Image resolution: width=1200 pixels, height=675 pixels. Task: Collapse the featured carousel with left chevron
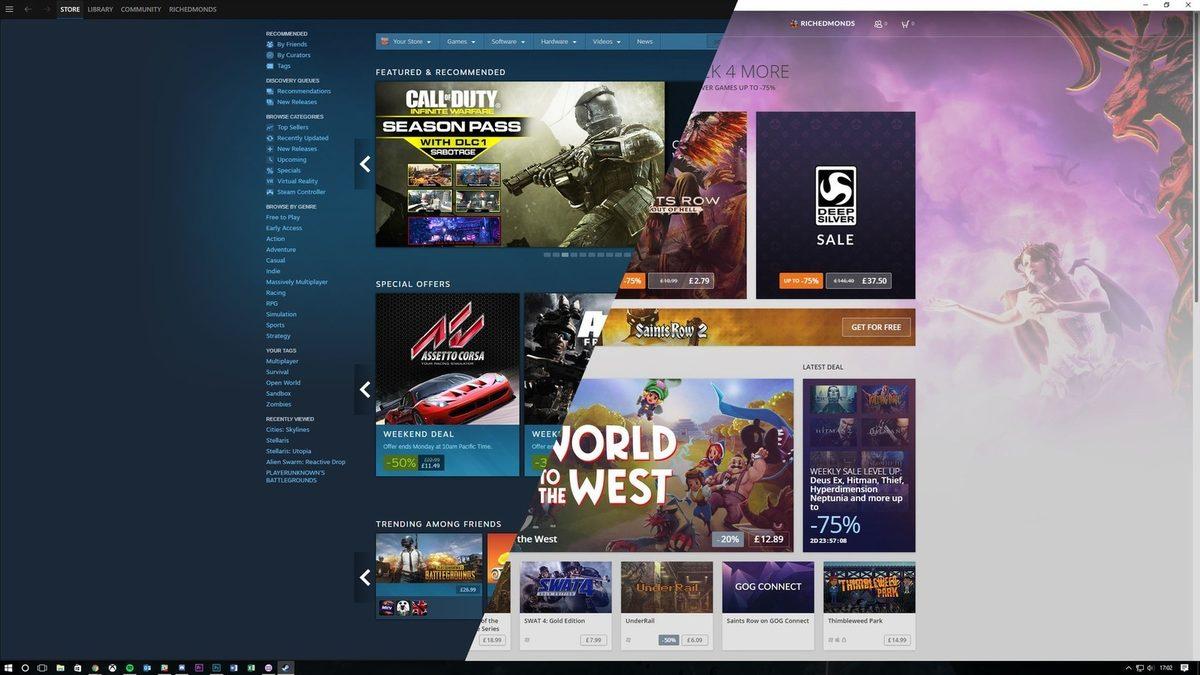point(365,163)
